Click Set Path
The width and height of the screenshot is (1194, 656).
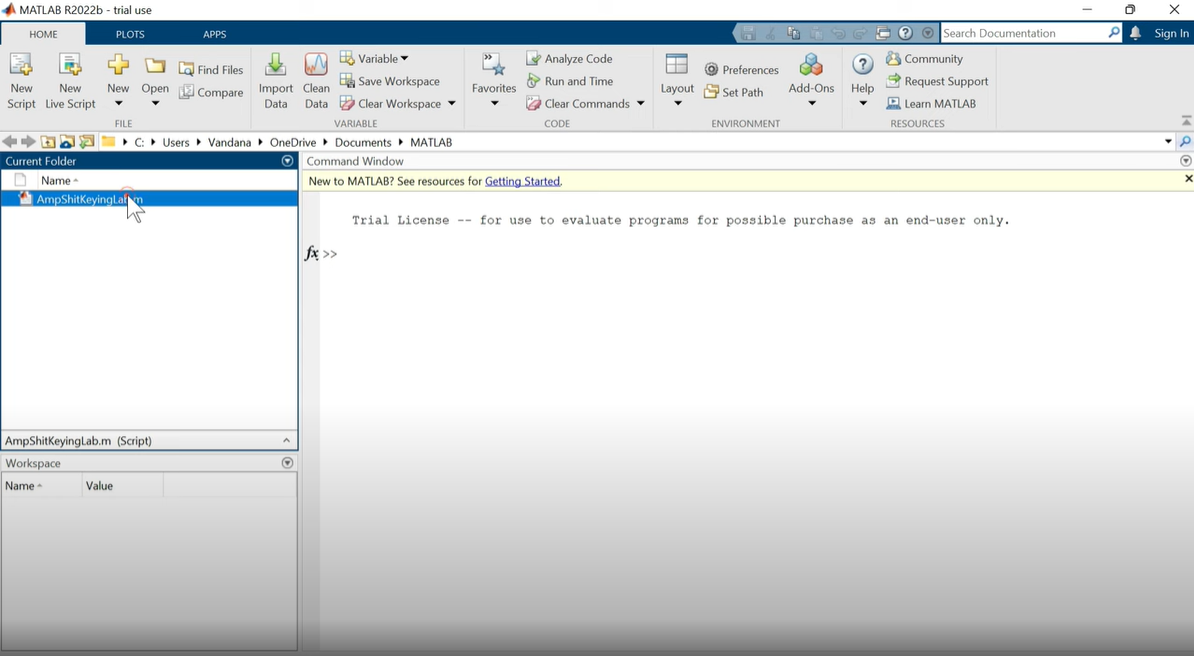coord(733,92)
